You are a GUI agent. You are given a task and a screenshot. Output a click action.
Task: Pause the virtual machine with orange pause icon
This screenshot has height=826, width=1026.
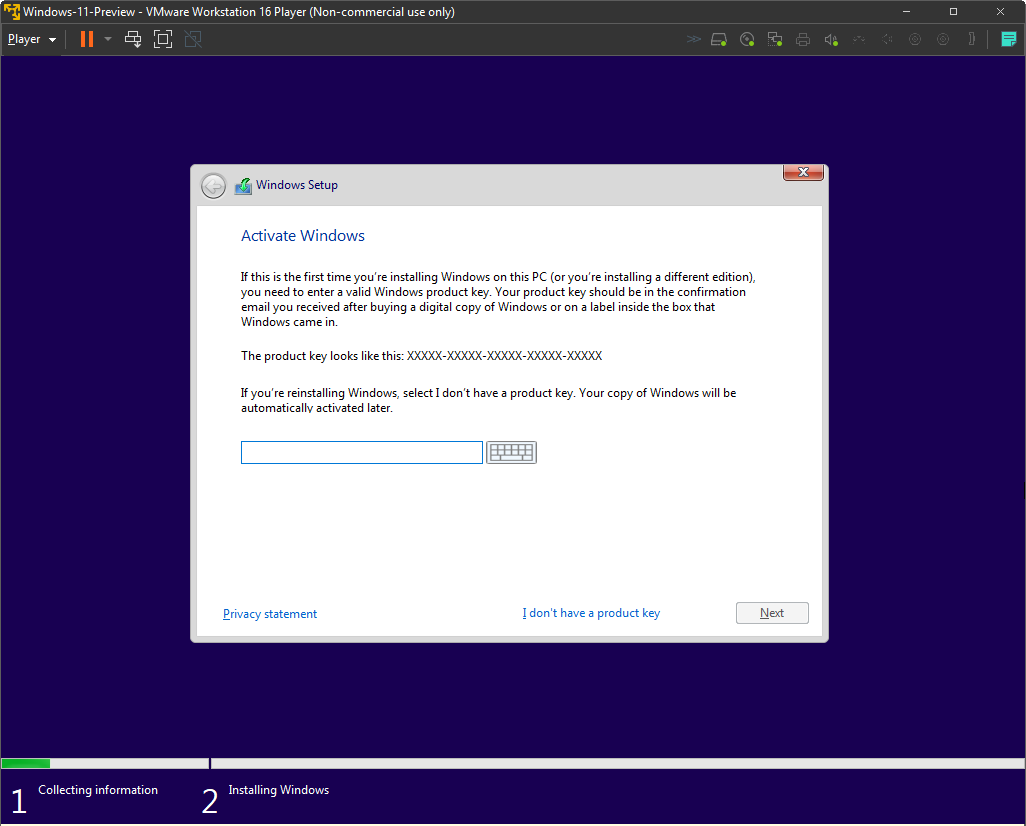86,39
